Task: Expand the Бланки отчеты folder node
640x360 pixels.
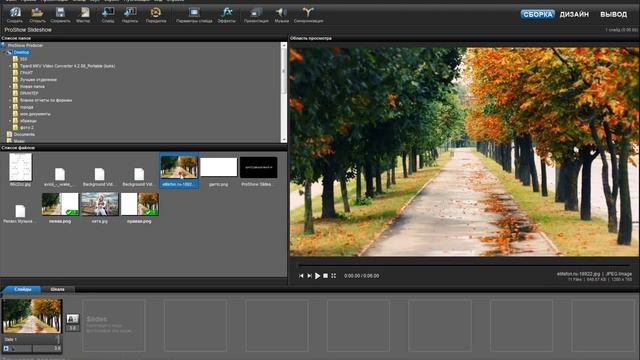Action: pyautogui.click(x=10, y=100)
